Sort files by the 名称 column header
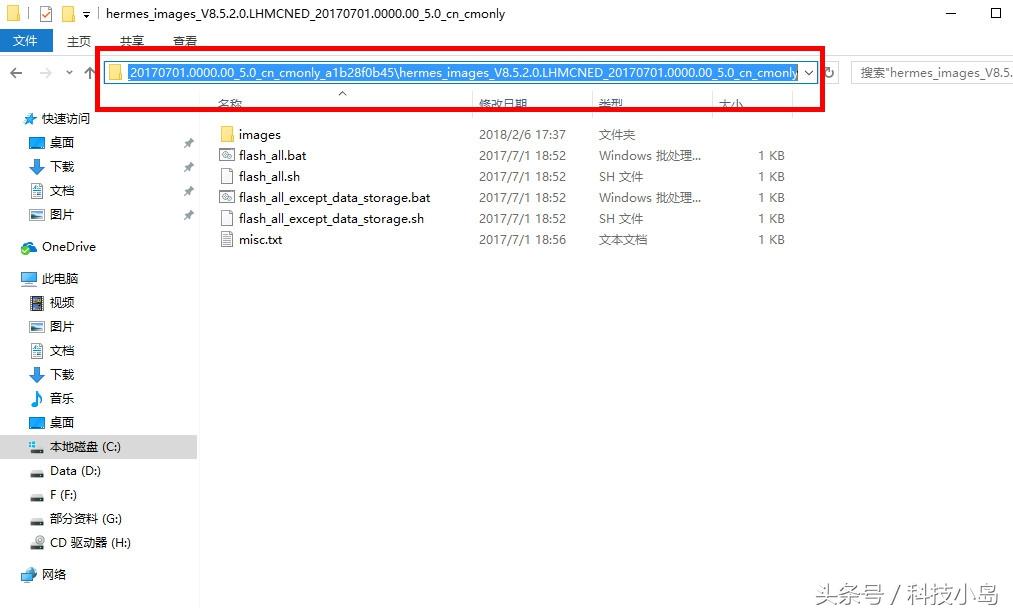The width and height of the screenshot is (1013, 614). click(x=230, y=103)
